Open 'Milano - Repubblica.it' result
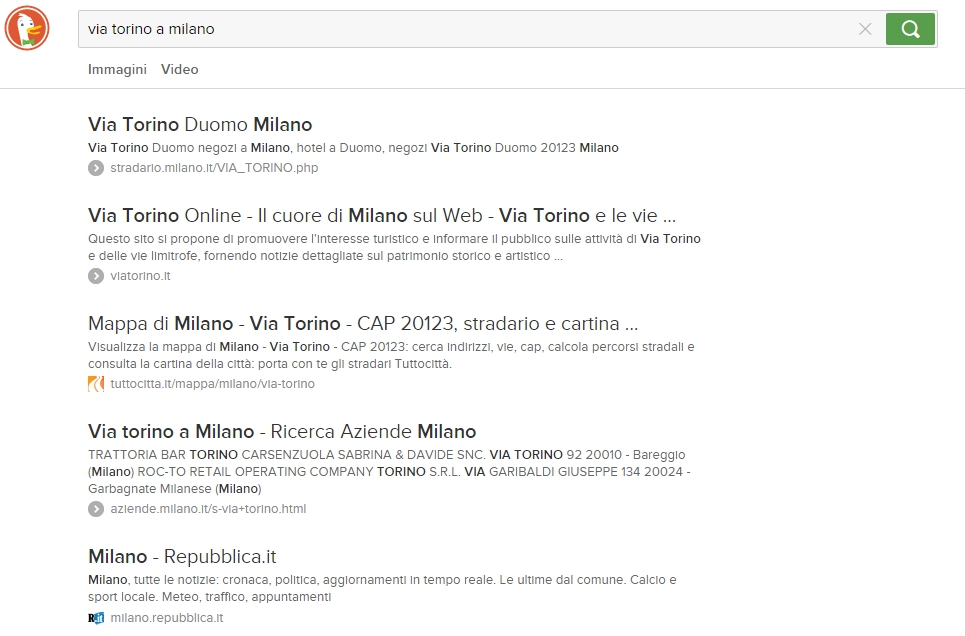965x636 pixels. 182,557
